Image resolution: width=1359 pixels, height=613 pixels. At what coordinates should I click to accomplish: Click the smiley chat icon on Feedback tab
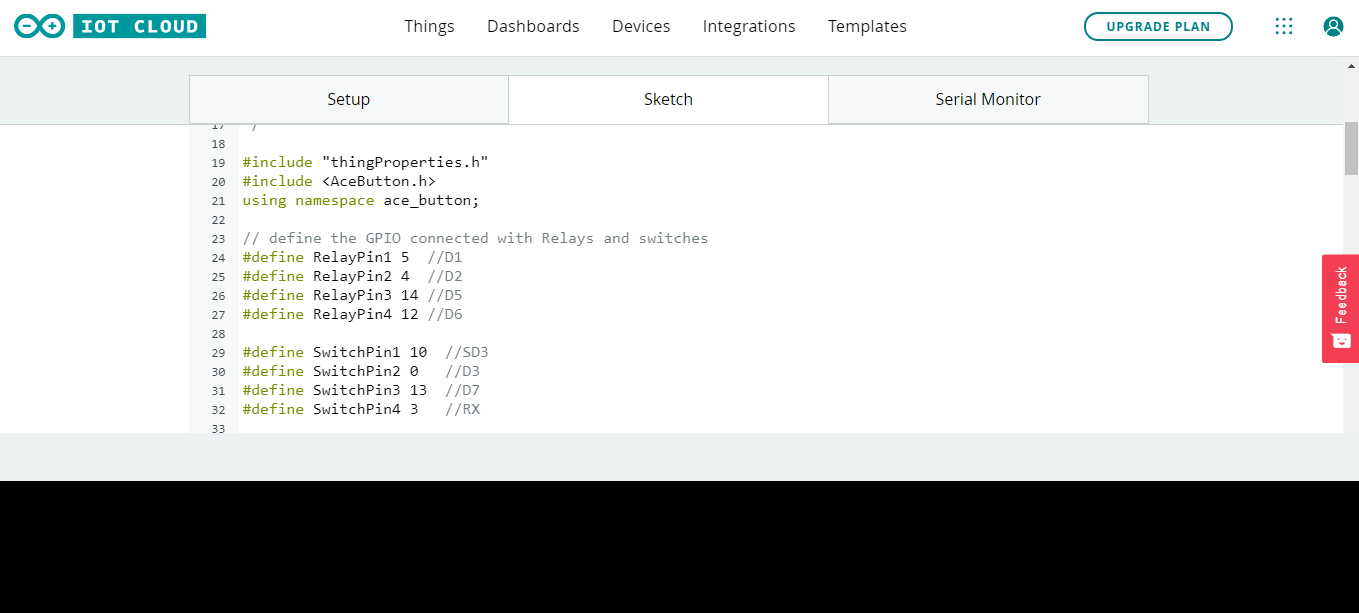pyautogui.click(x=1340, y=340)
